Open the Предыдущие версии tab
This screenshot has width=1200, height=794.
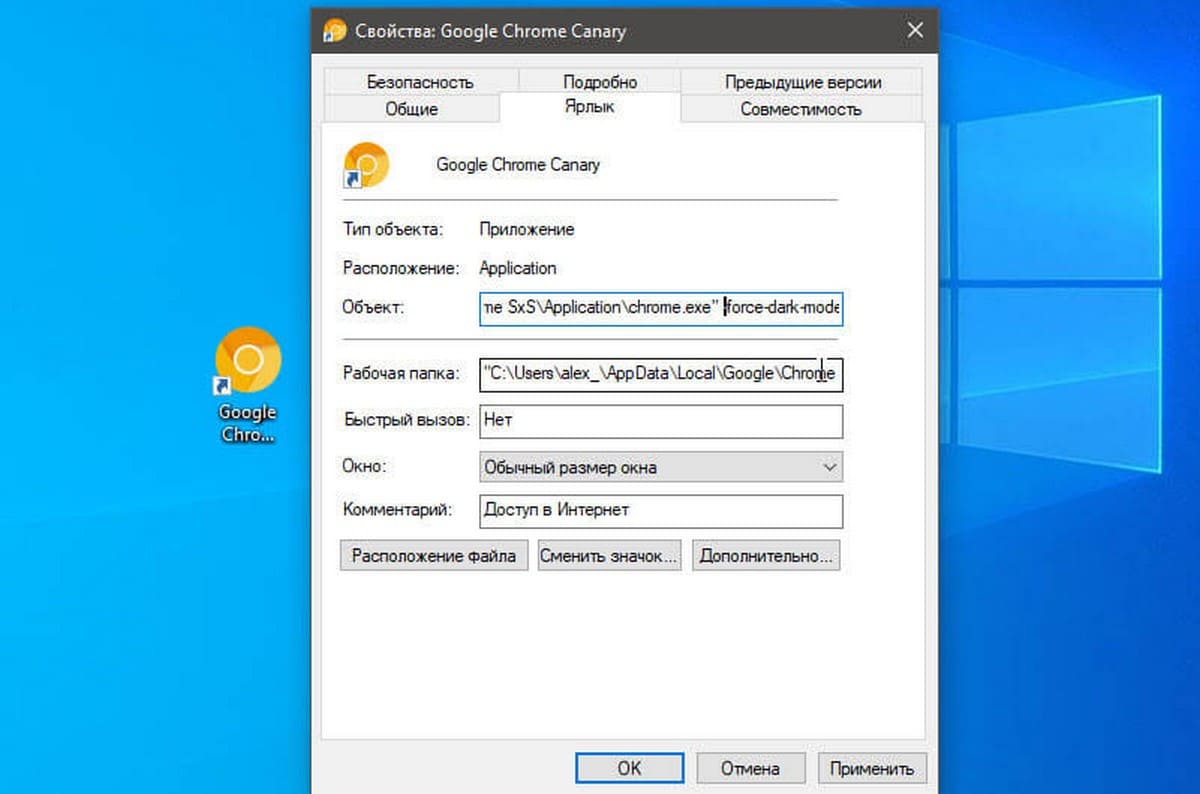(802, 82)
